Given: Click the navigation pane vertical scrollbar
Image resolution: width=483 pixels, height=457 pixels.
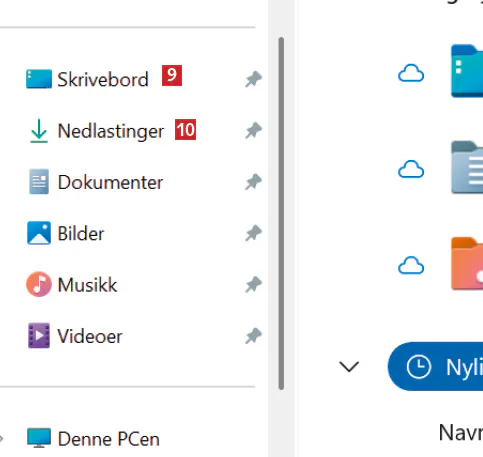Looking at the screenshot, I should 281,213.
